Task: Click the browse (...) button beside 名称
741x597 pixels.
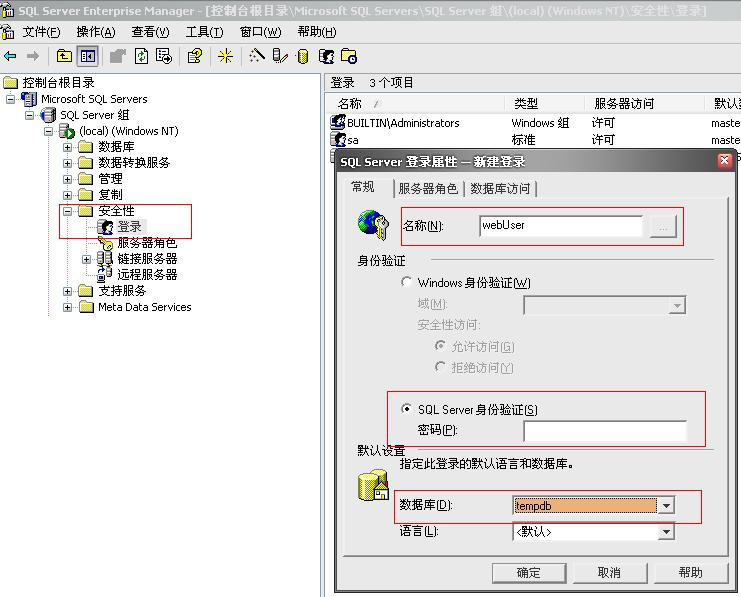Action: coord(663,226)
